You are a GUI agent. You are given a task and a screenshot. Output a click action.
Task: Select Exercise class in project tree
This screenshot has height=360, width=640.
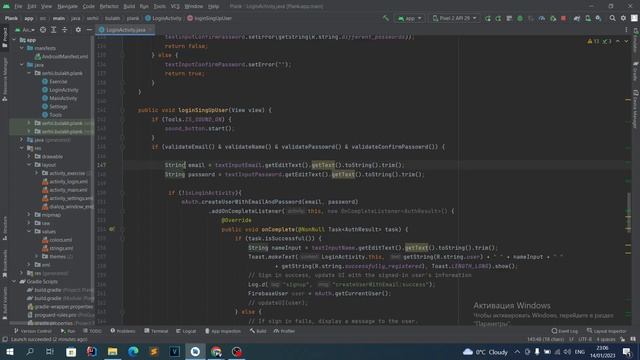tap(55, 82)
